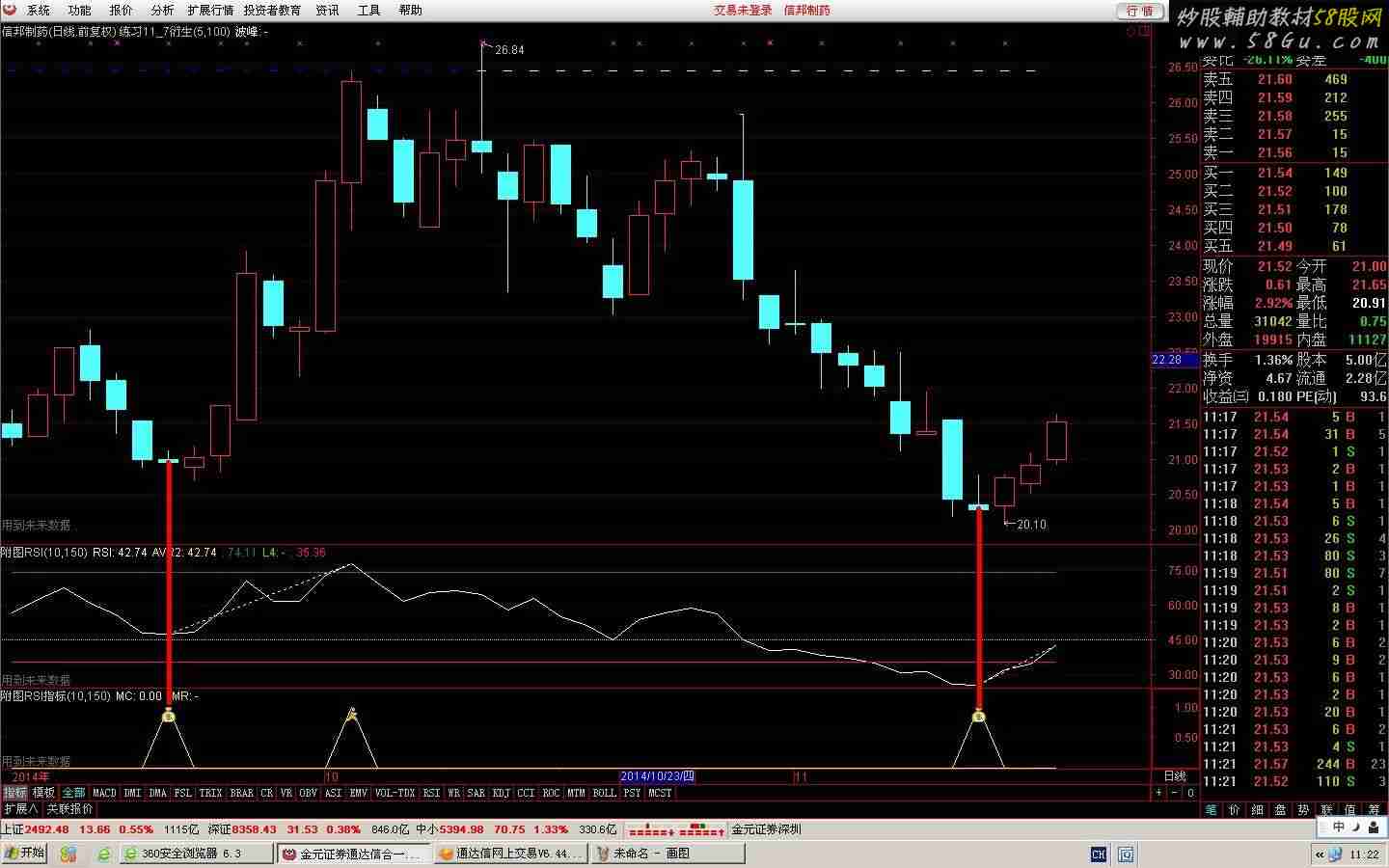Click the 中小 index value 5394.98

[462, 829]
